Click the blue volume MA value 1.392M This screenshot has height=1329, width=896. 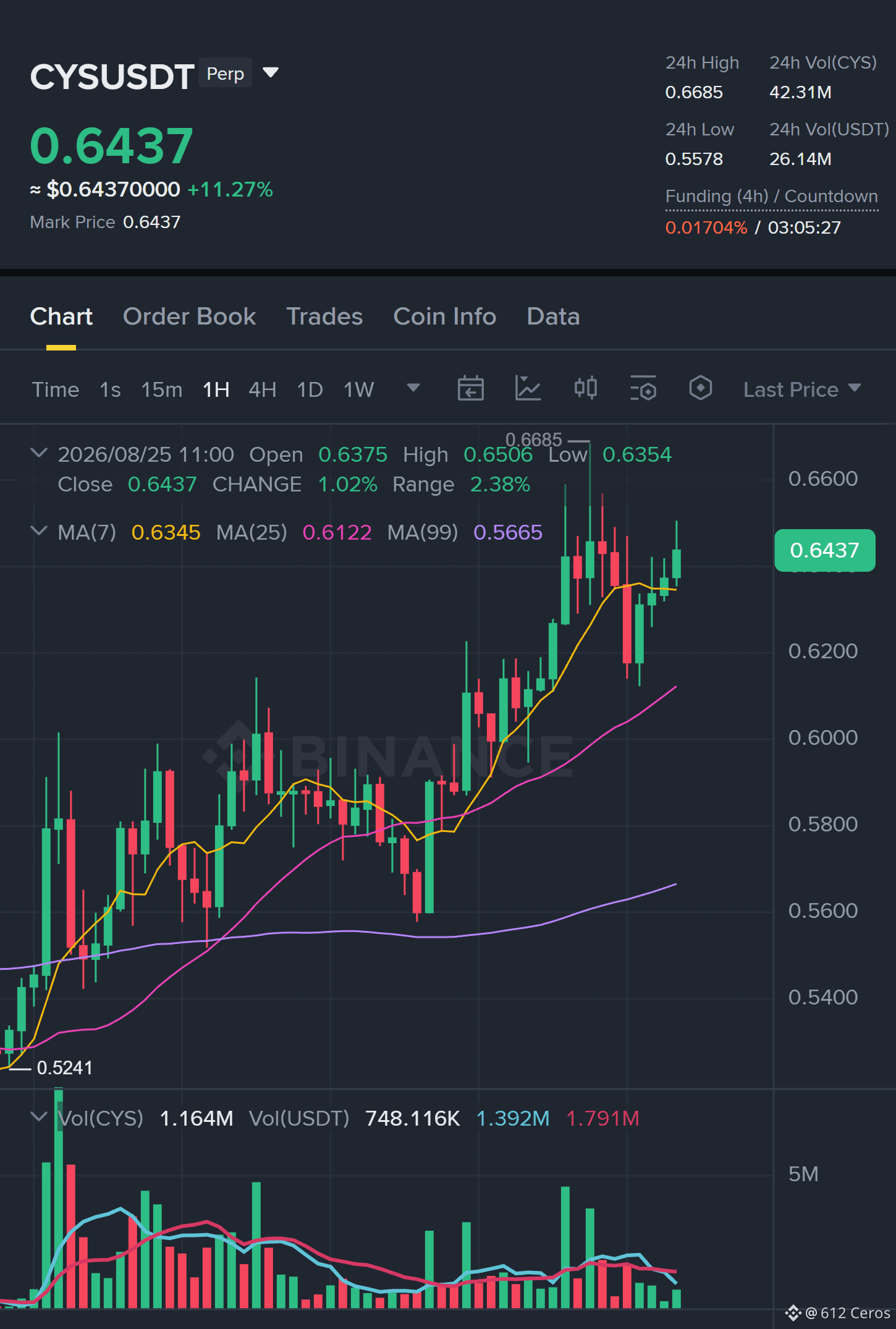coord(513,1118)
